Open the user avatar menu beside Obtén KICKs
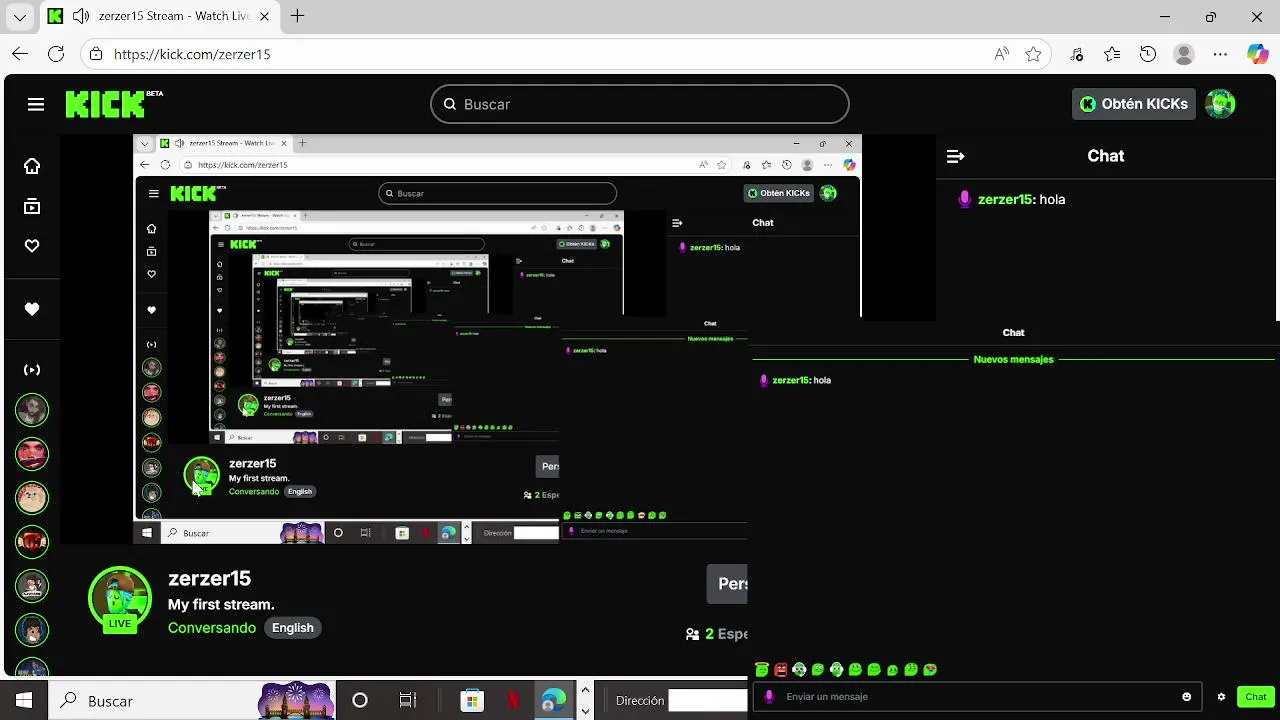Image resolution: width=1280 pixels, height=720 pixels. [x=1220, y=104]
